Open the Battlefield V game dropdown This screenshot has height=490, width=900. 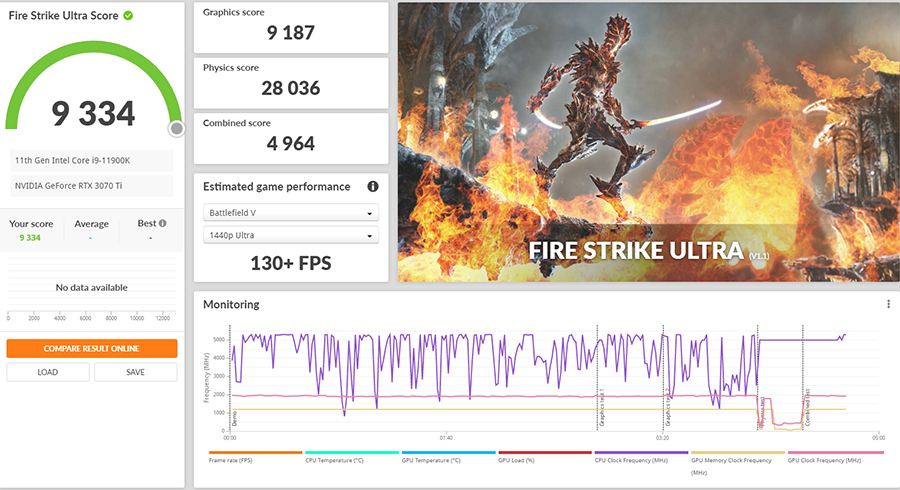click(x=291, y=212)
